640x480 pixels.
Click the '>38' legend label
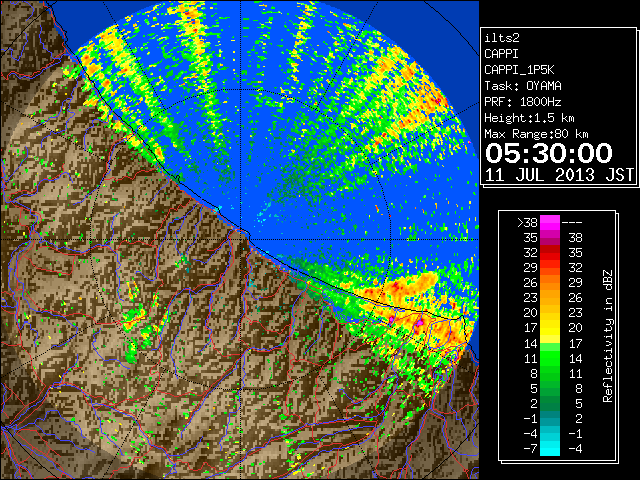527,222
